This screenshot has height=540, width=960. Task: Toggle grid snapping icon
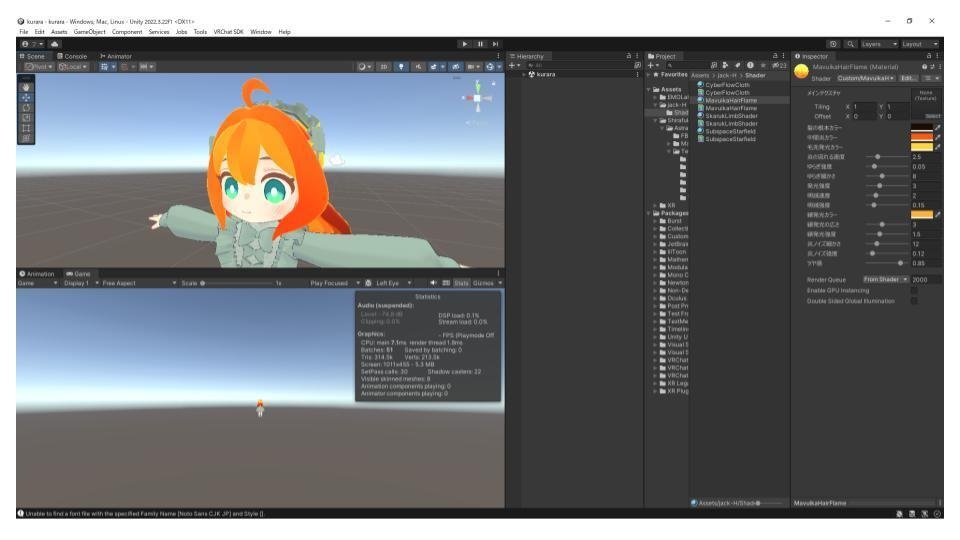point(126,67)
